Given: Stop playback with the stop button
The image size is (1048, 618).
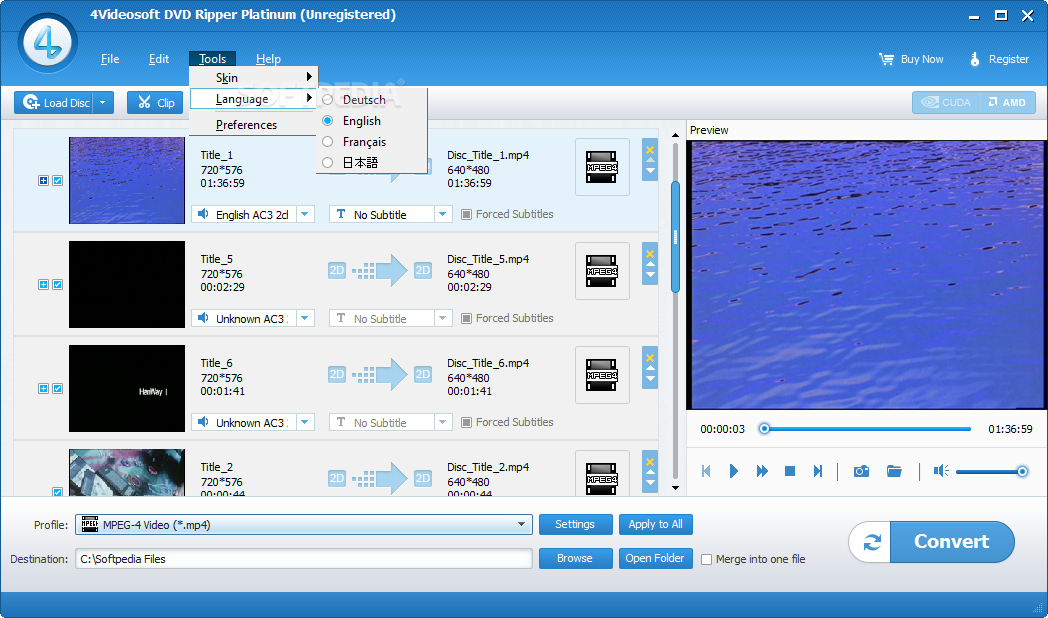Looking at the screenshot, I should click(789, 472).
